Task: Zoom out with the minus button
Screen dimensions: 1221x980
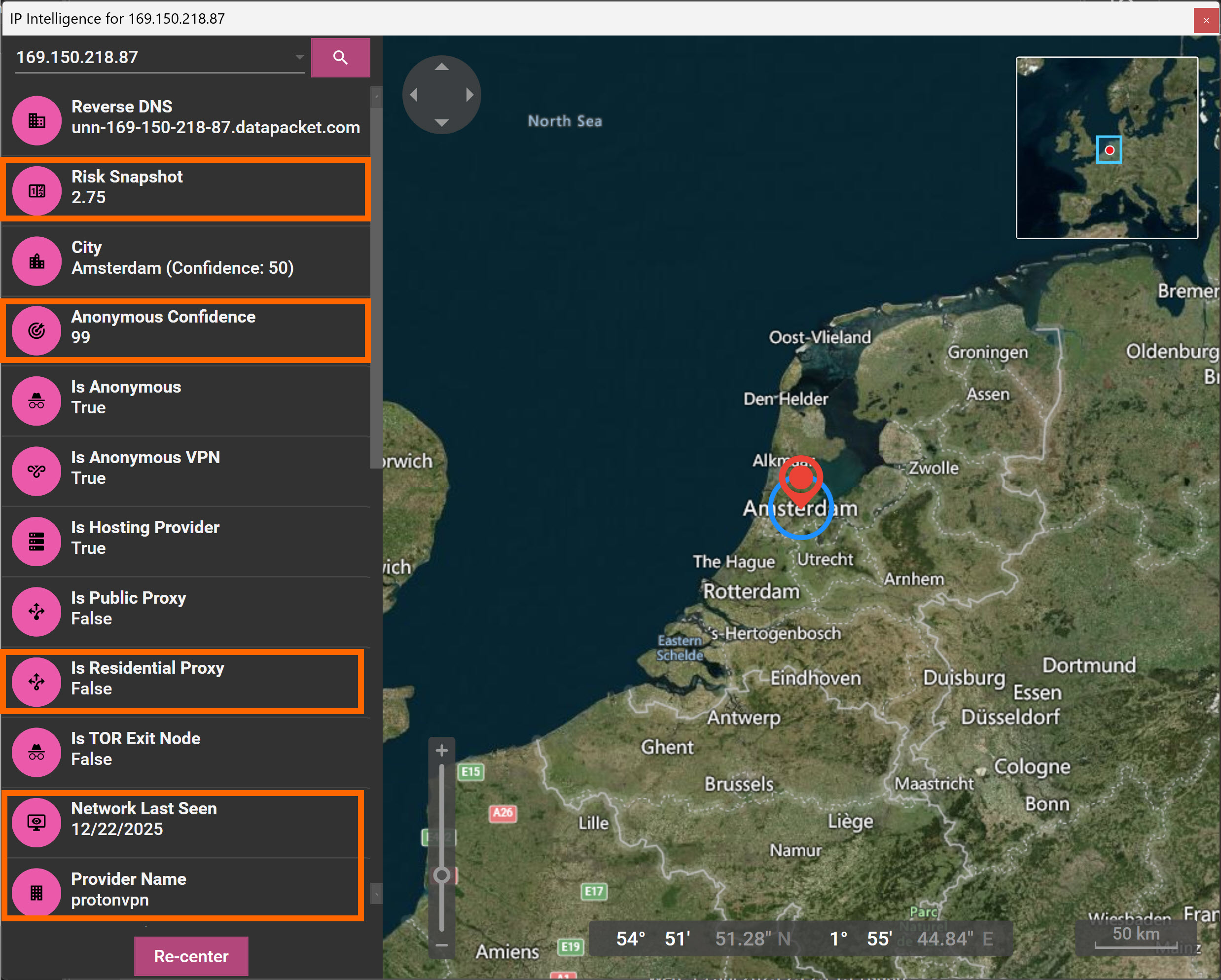Action: click(x=442, y=945)
